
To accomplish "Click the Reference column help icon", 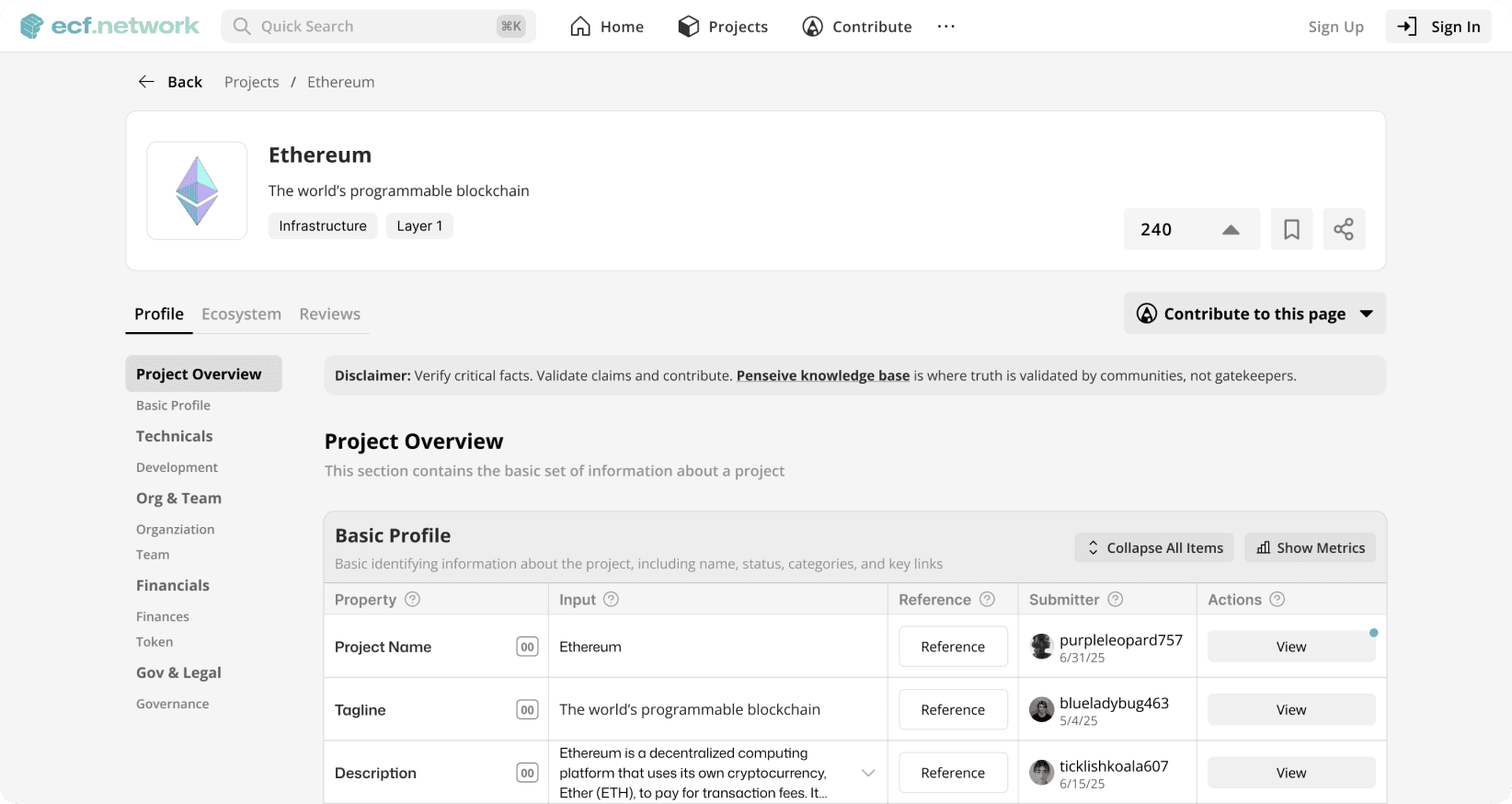I will 987,600.
